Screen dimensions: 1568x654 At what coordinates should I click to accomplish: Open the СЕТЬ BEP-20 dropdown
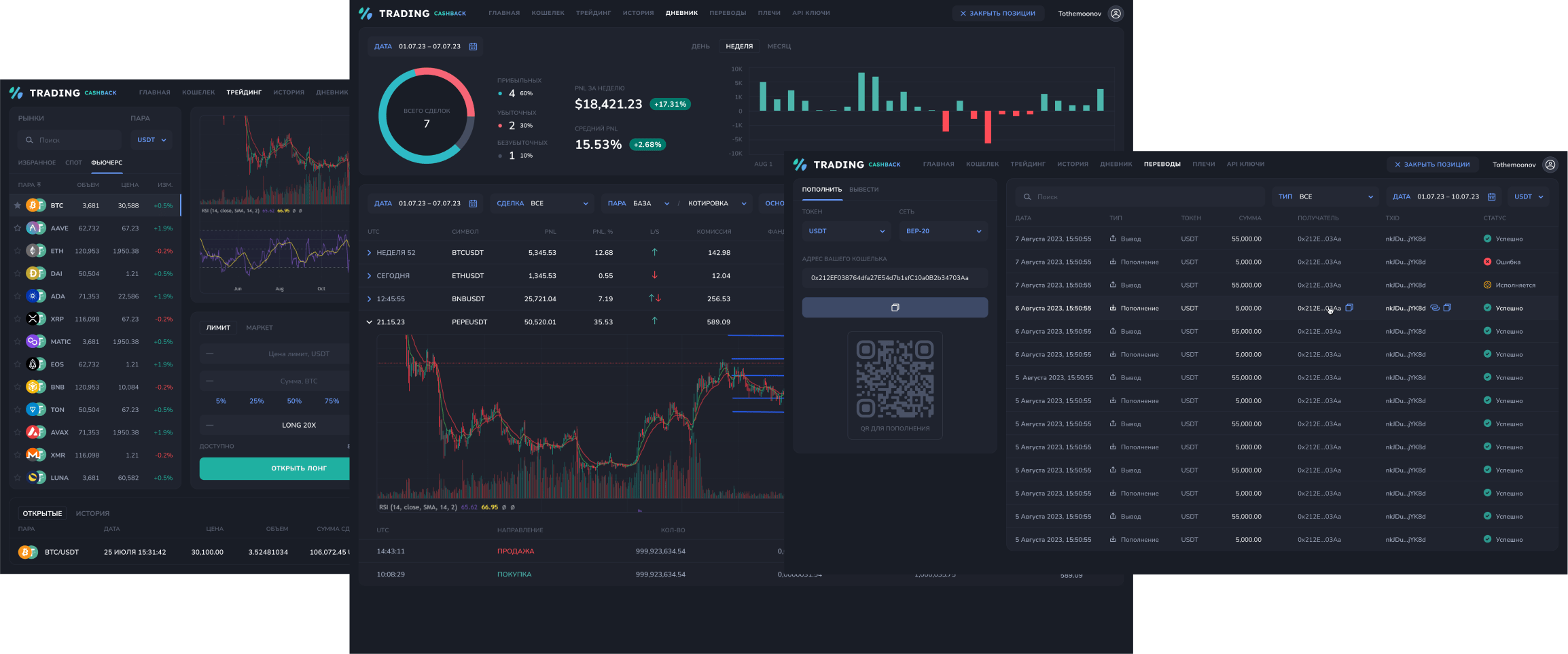click(x=943, y=231)
